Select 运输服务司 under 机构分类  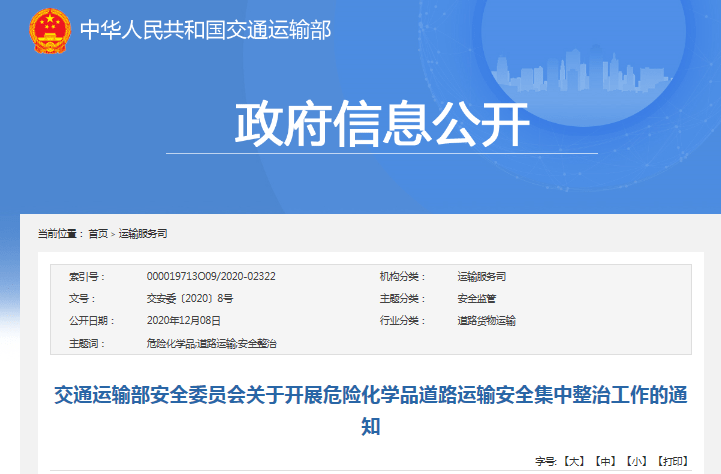481,276
